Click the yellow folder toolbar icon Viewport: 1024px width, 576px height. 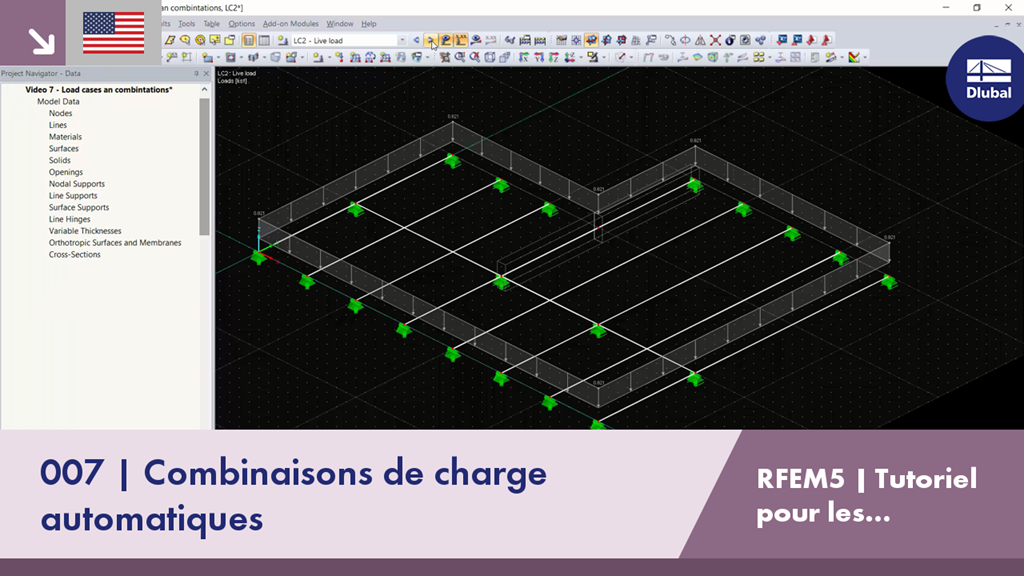230,40
